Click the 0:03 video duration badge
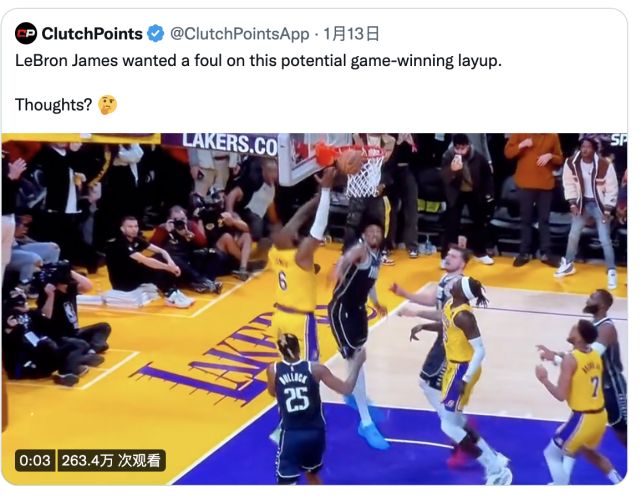641x496 pixels. tap(35, 460)
